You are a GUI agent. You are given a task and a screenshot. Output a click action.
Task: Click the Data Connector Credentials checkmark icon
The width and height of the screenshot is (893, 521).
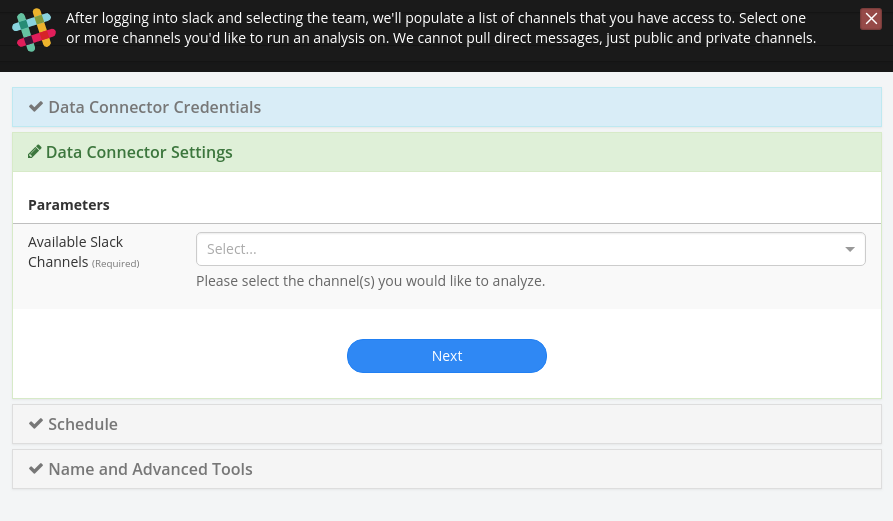tap(36, 106)
